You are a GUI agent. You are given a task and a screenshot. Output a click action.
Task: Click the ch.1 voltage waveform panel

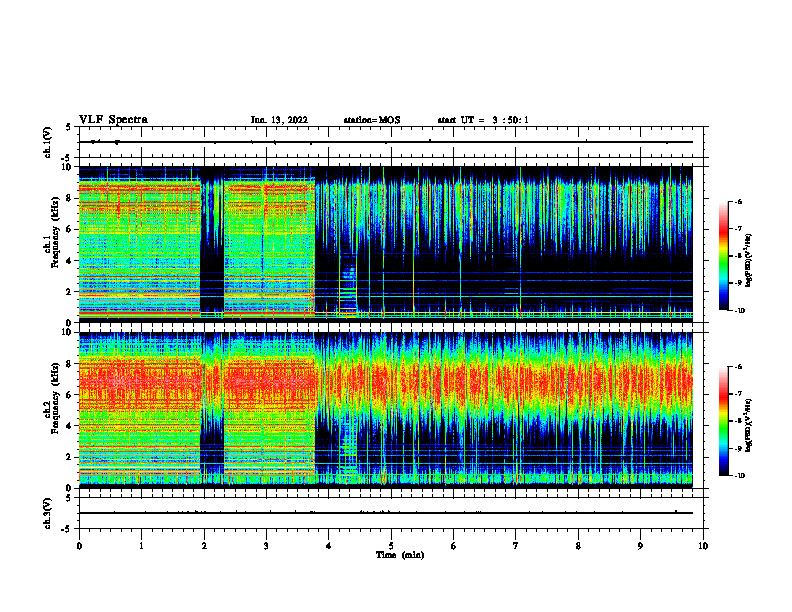click(391, 142)
